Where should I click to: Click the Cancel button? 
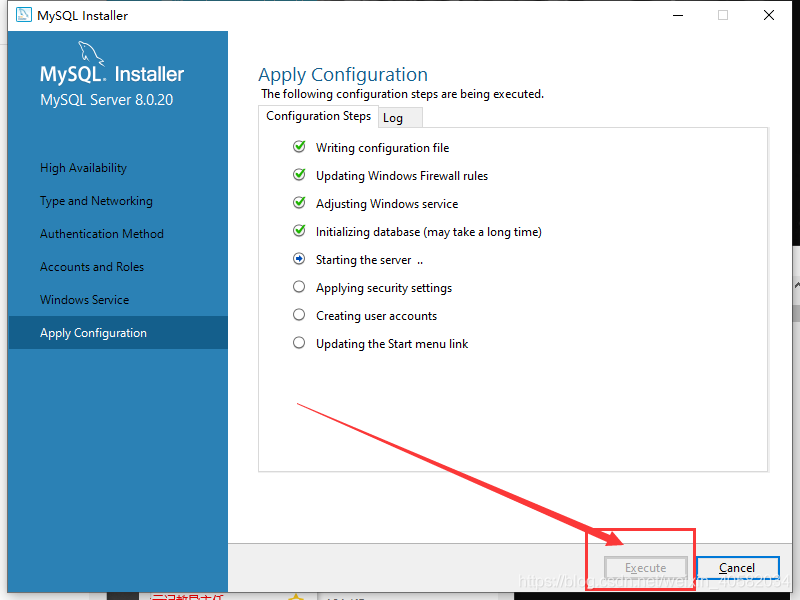click(737, 568)
